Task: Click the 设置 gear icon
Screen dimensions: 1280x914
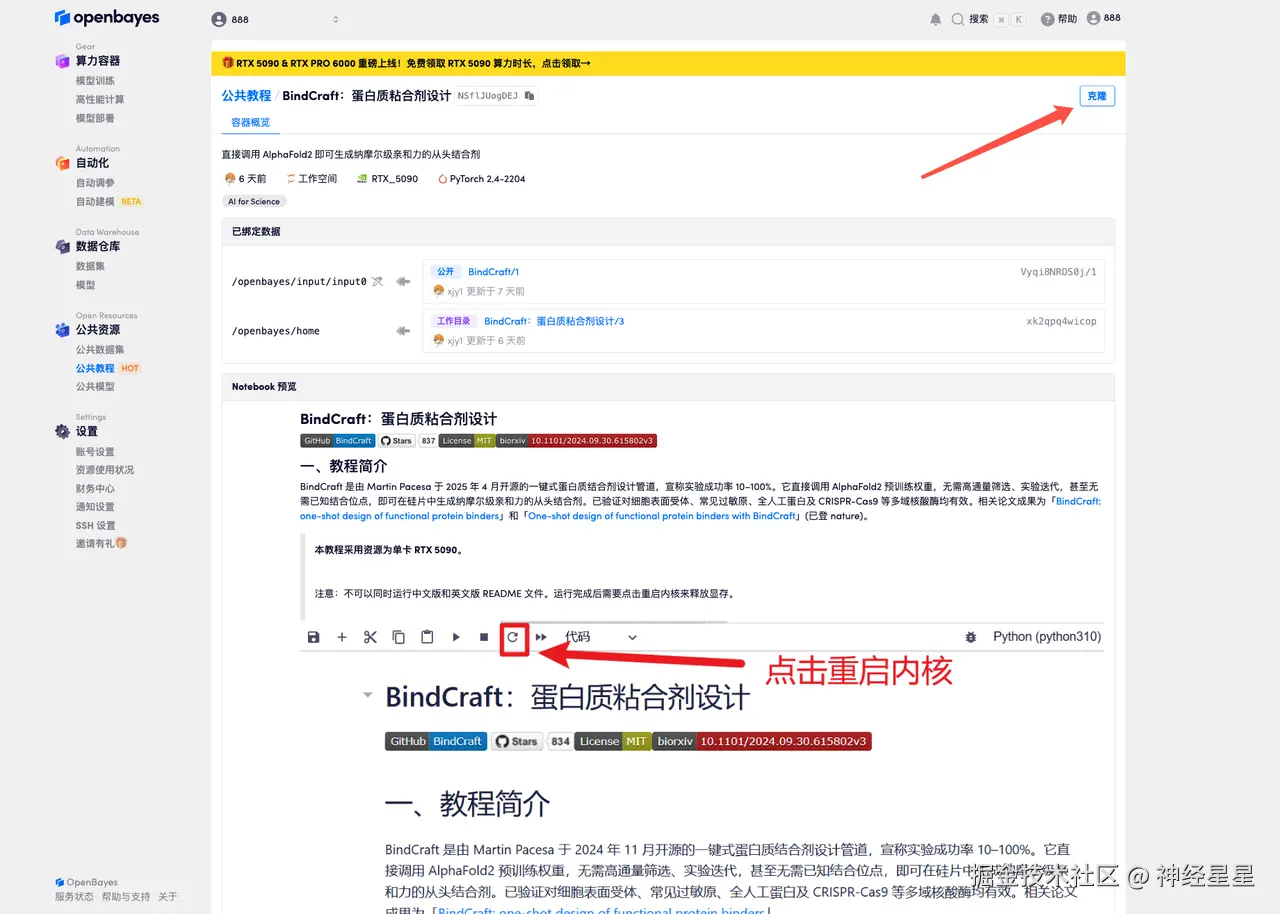Action: pyautogui.click(x=63, y=431)
